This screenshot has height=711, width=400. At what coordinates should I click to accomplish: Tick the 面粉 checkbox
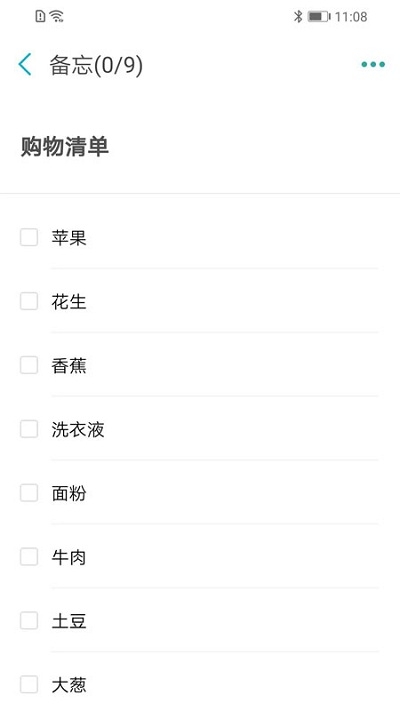tap(29, 493)
